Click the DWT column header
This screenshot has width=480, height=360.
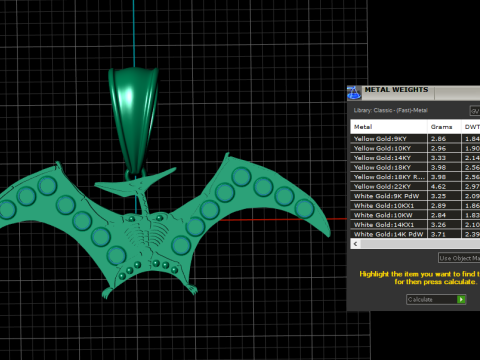pyautogui.click(x=471, y=127)
